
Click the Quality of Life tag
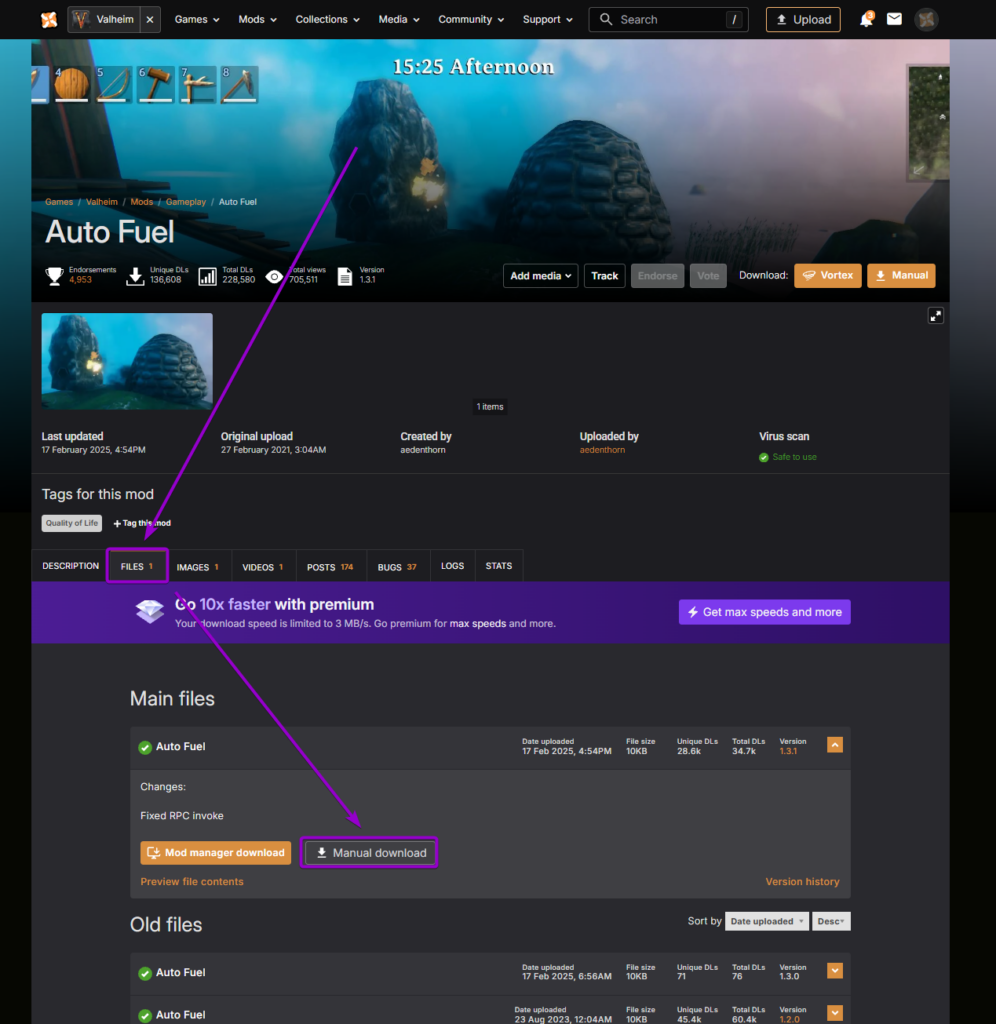coord(72,523)
